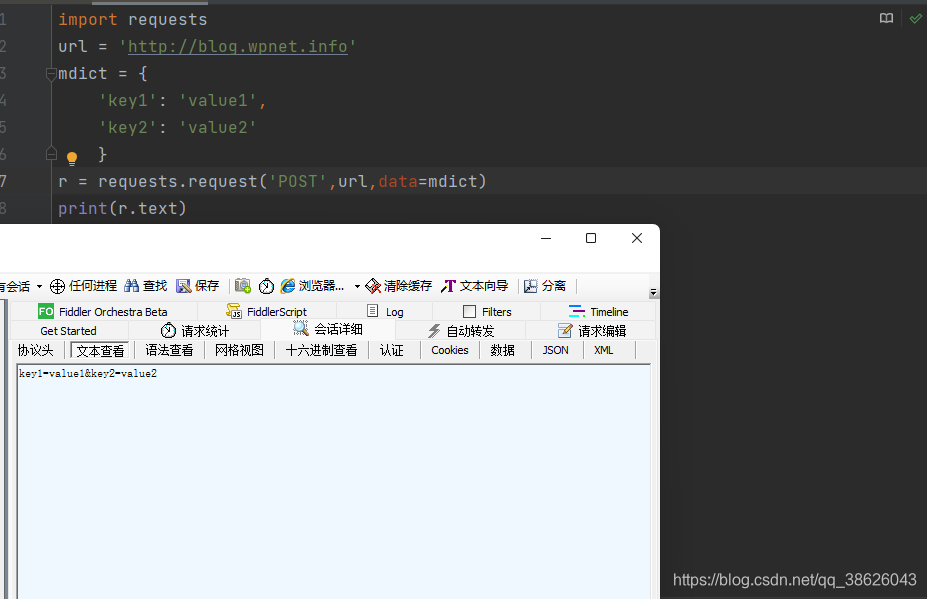
Task: Switch to 自动转发 autoresponder tab
Action: [x=461, y=331]
